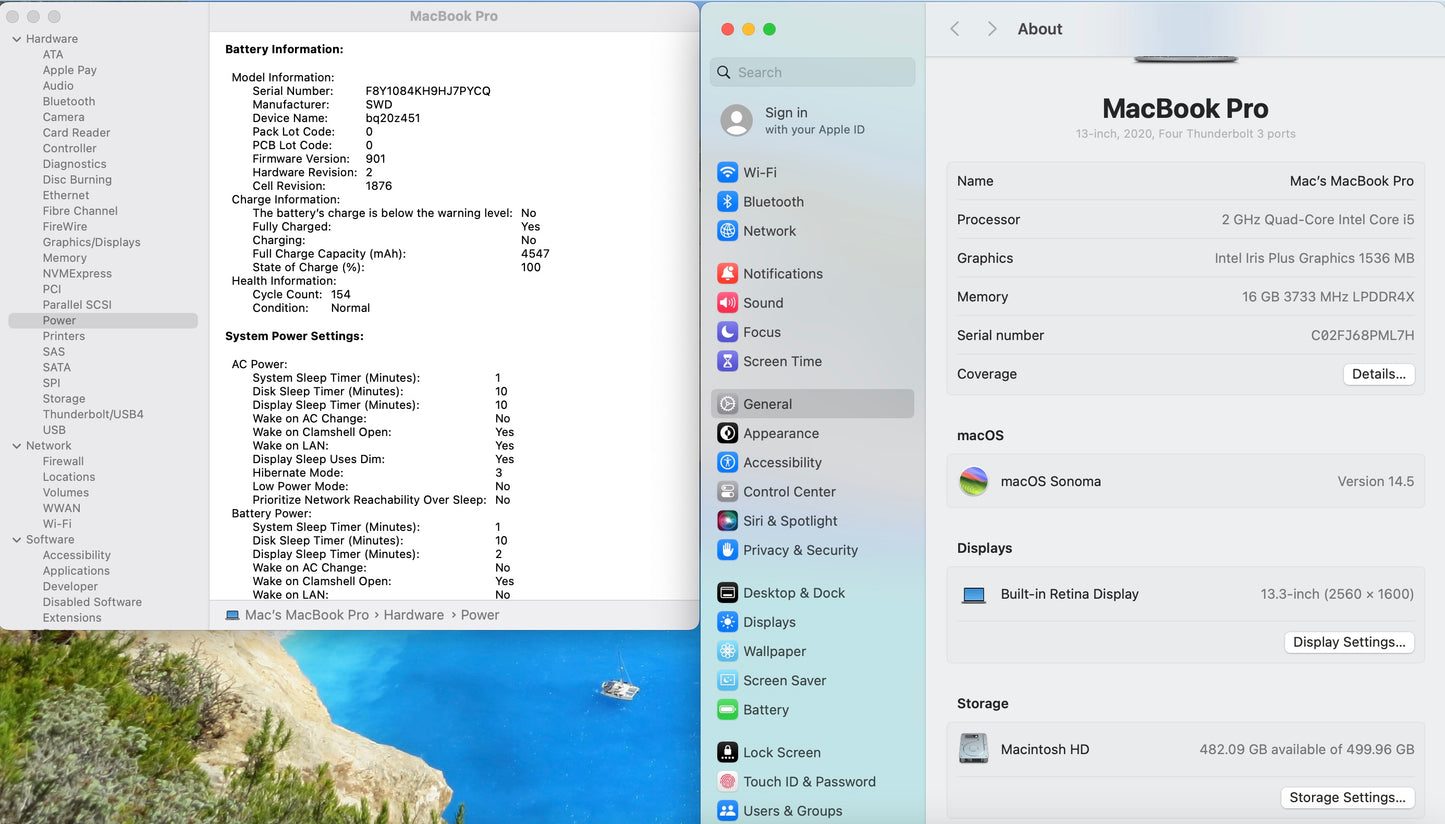The image size is (1445, 824).
Task: Open the Notifications pane icon
Action: click(727, 273)
